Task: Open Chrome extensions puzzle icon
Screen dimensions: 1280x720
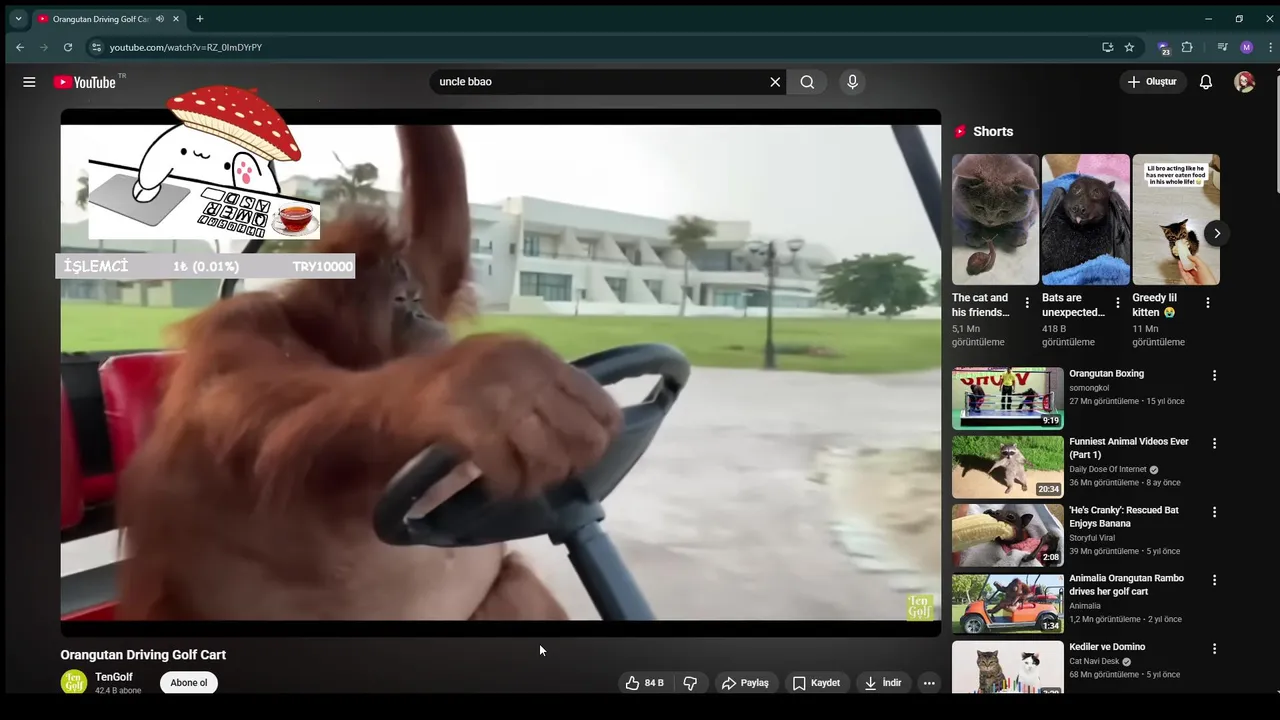Action: point(1187,47)
